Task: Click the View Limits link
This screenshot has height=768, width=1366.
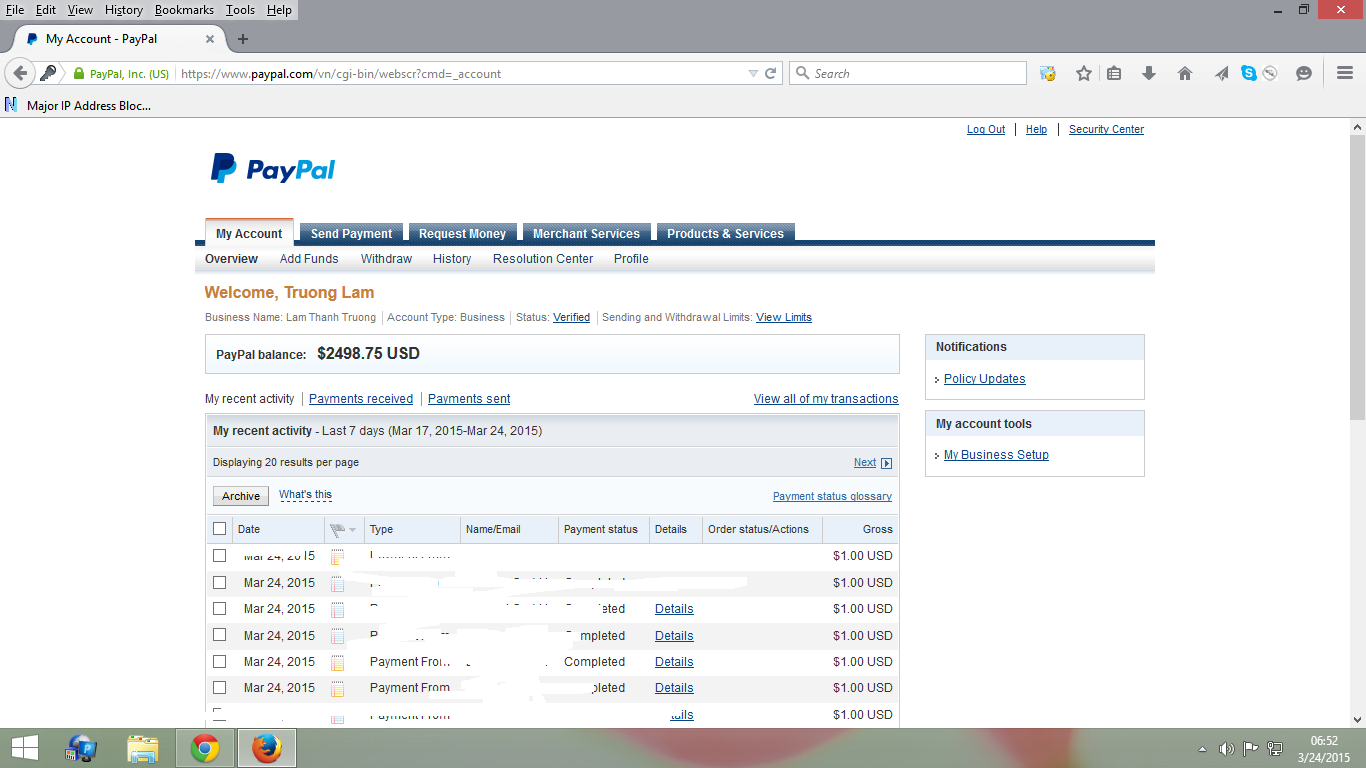Action: [784, 318]
